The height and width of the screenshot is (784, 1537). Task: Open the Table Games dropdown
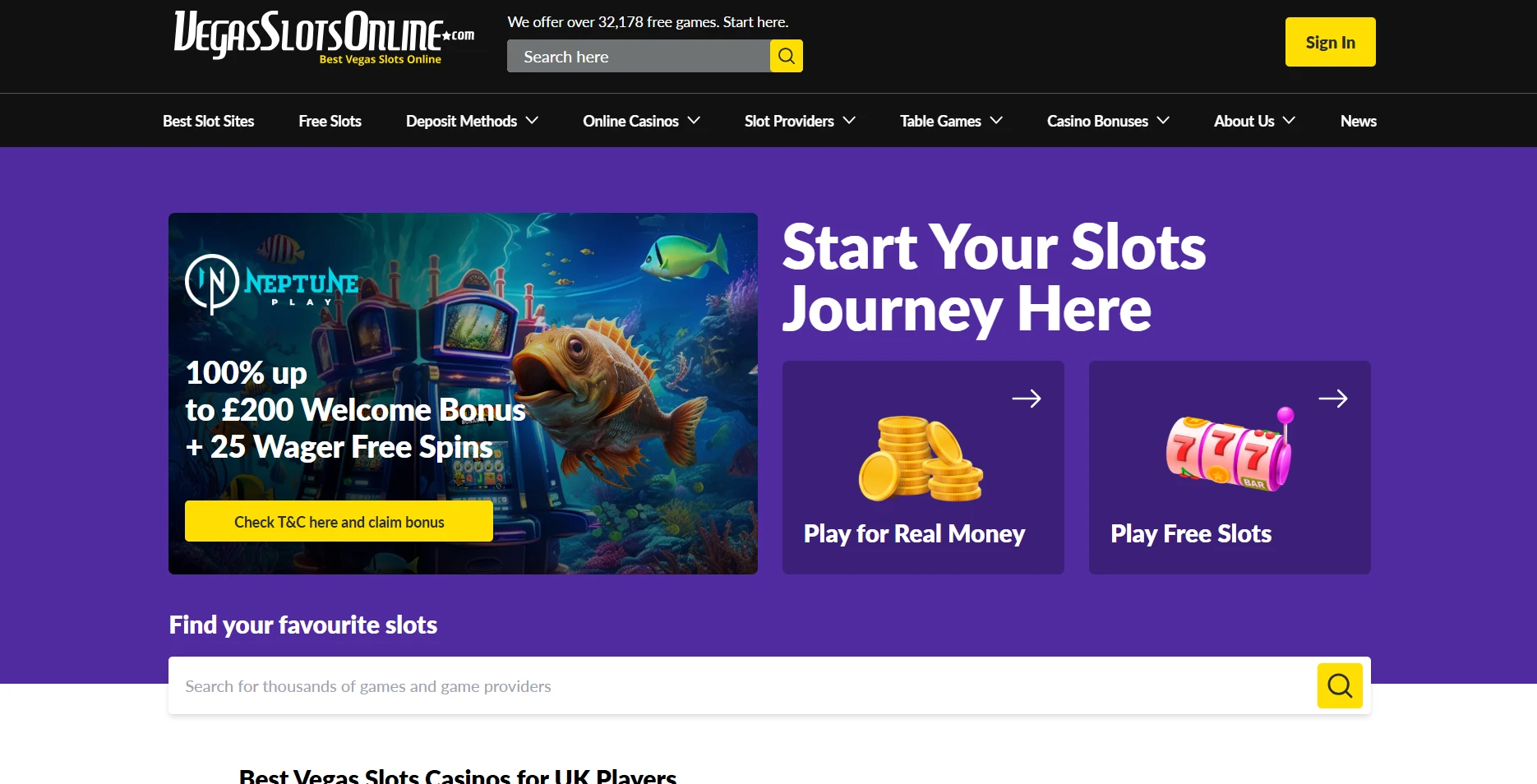951,121
